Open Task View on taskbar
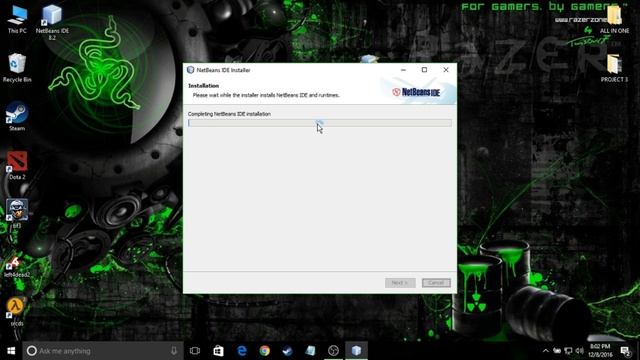 (x=195, y=351)
